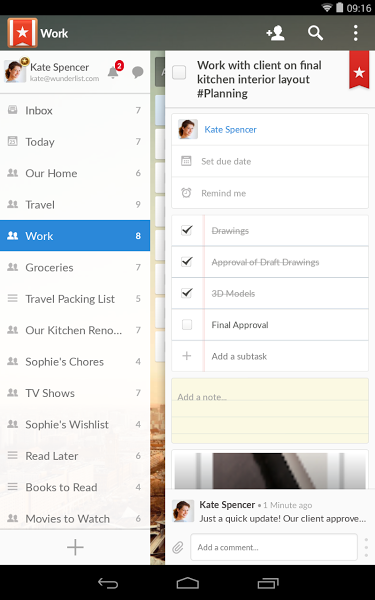Tap the Wunderlist app logo icon
Viewport: 375px width, 600px height.
click(23, 33)
